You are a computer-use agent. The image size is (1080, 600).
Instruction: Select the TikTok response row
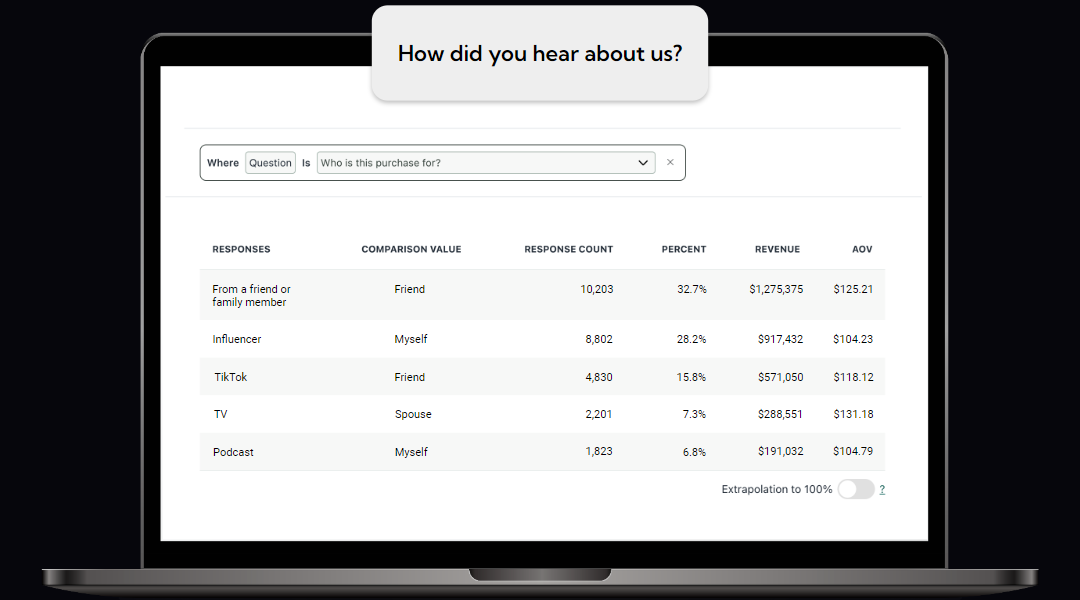pyautogui.click(x=231, y=377)
